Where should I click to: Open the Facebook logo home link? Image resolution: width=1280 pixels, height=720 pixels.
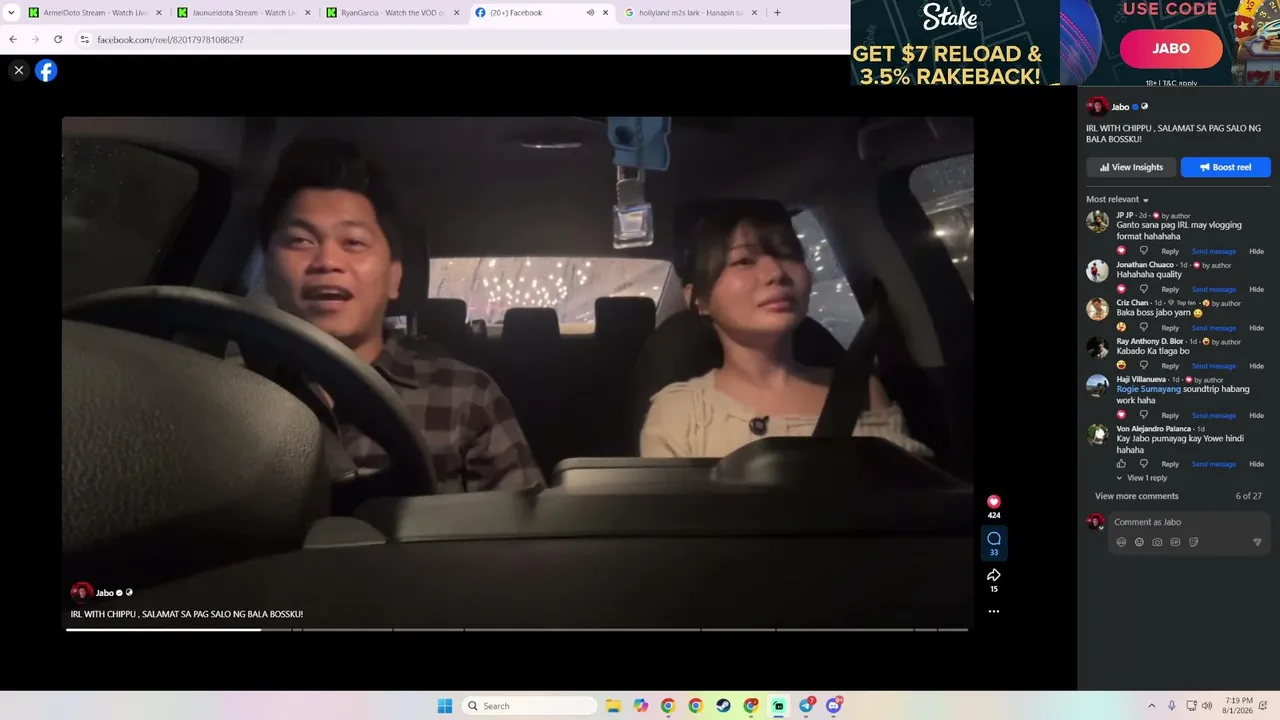tap(46, 70)
